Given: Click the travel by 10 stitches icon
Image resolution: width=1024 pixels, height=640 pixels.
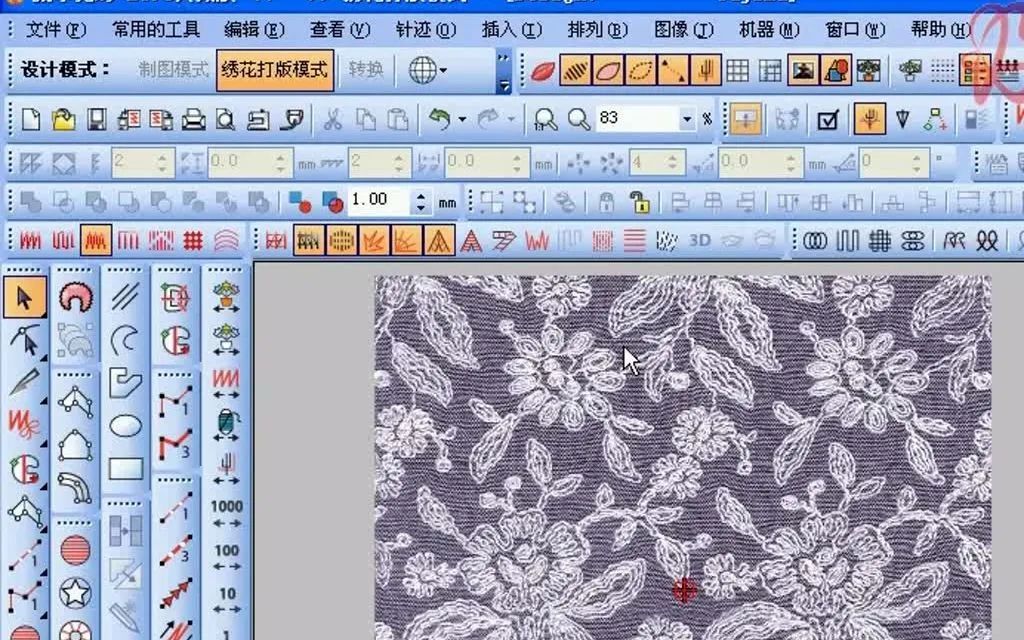Looking at the screenshot, I should tap(226, 600).
